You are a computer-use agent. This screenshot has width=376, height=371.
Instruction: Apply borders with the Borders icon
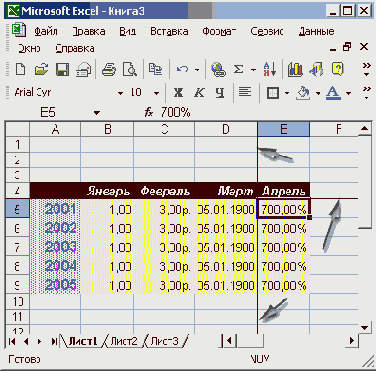pyautogui.click(x=273, y=93)
